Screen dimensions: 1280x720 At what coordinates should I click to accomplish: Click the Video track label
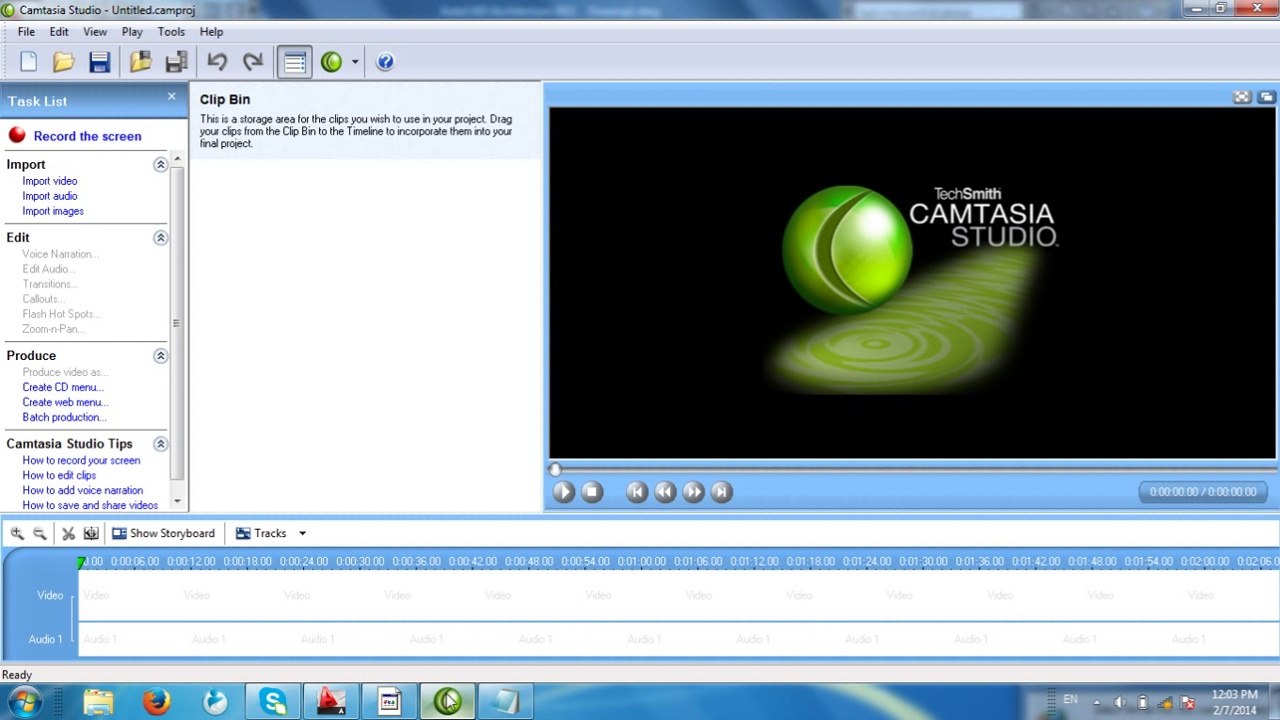pos(50,595)
